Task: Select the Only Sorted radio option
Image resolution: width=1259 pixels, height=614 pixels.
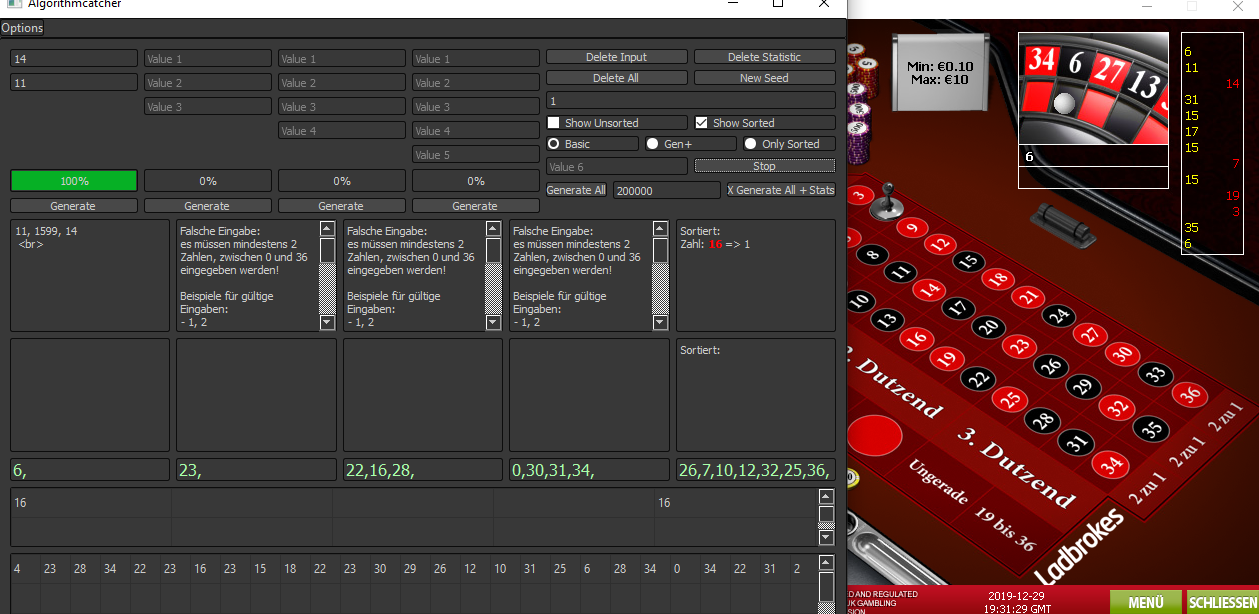Action: coord(750,144)
